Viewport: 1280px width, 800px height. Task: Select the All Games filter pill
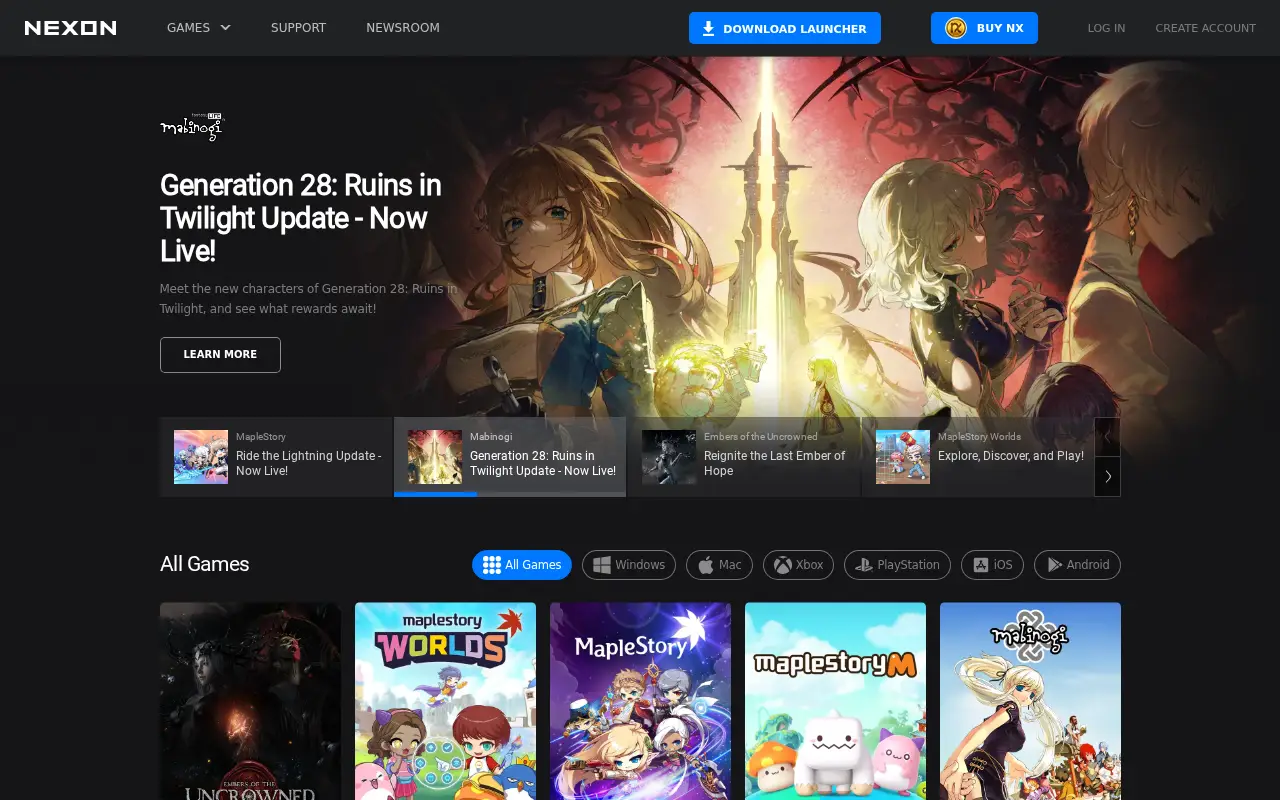(x=522, y=565)
